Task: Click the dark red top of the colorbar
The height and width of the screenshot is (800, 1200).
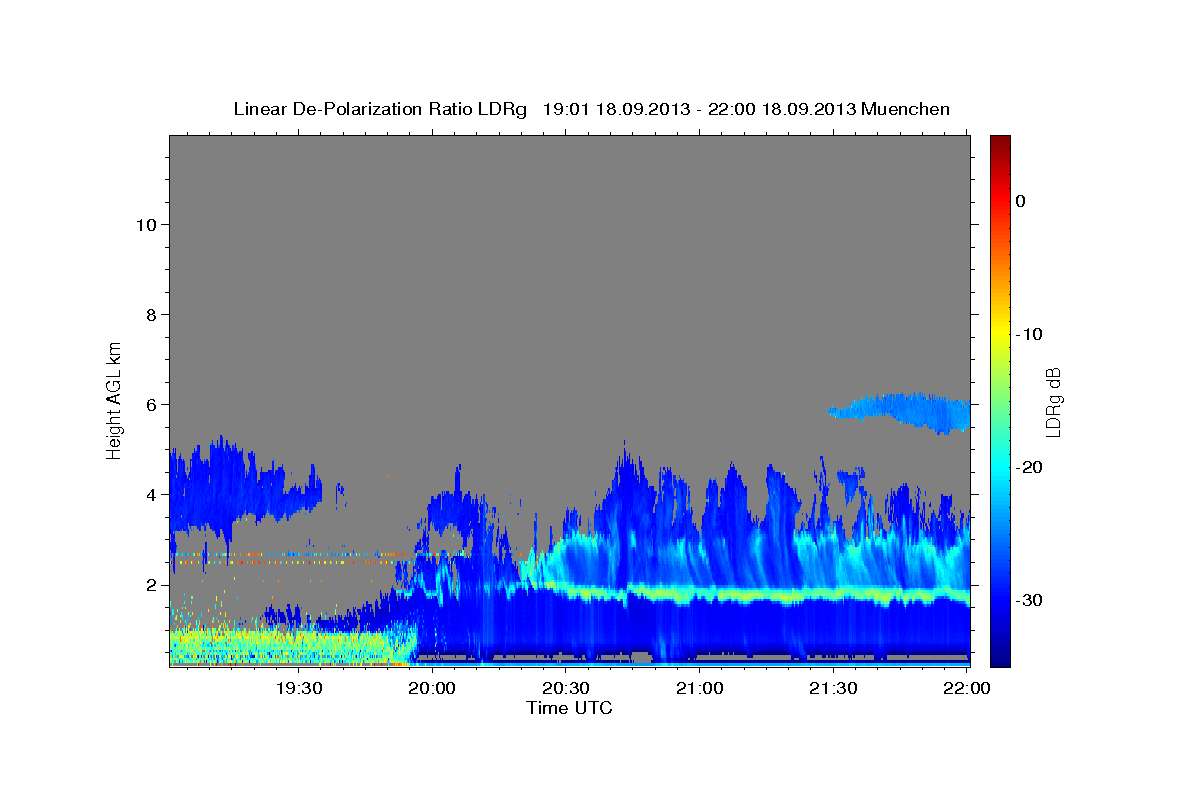Action: point(1000,145)
